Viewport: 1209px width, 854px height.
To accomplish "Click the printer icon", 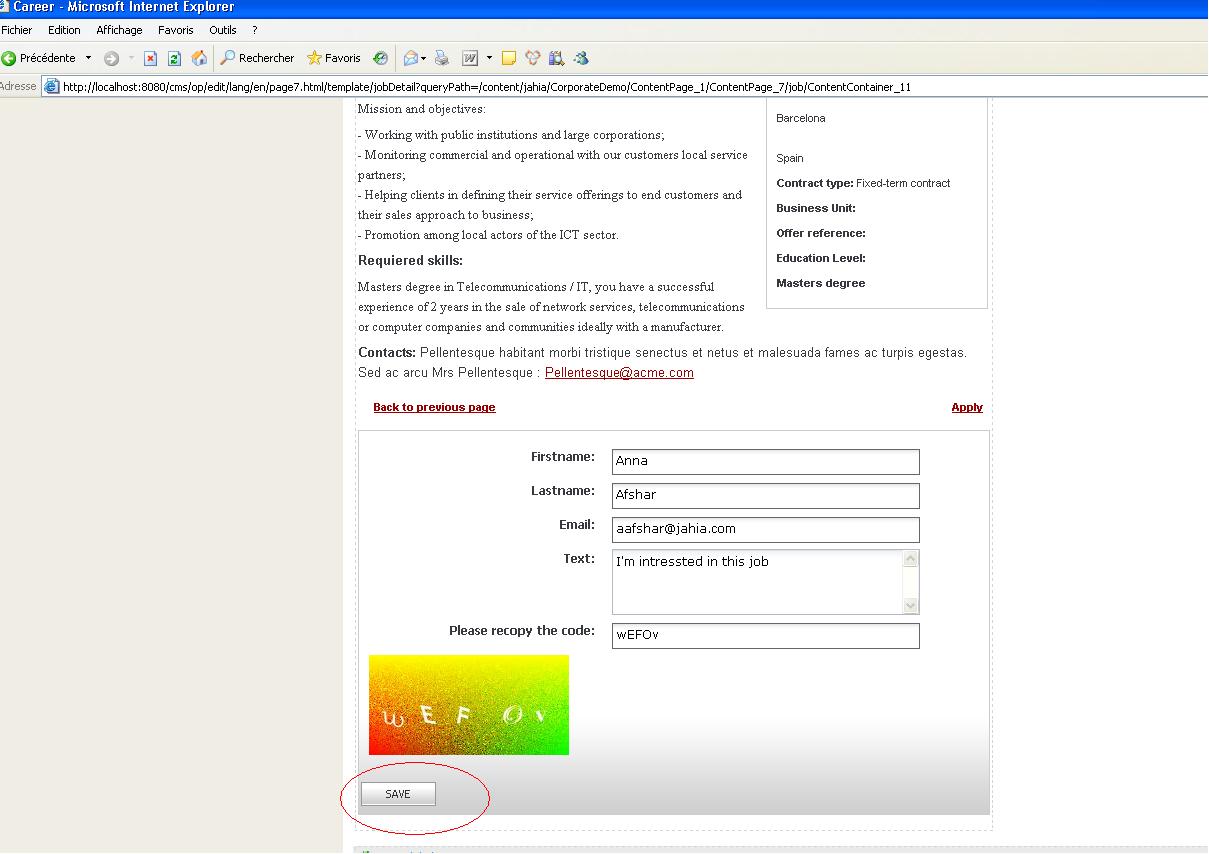I will pos(442,58).
